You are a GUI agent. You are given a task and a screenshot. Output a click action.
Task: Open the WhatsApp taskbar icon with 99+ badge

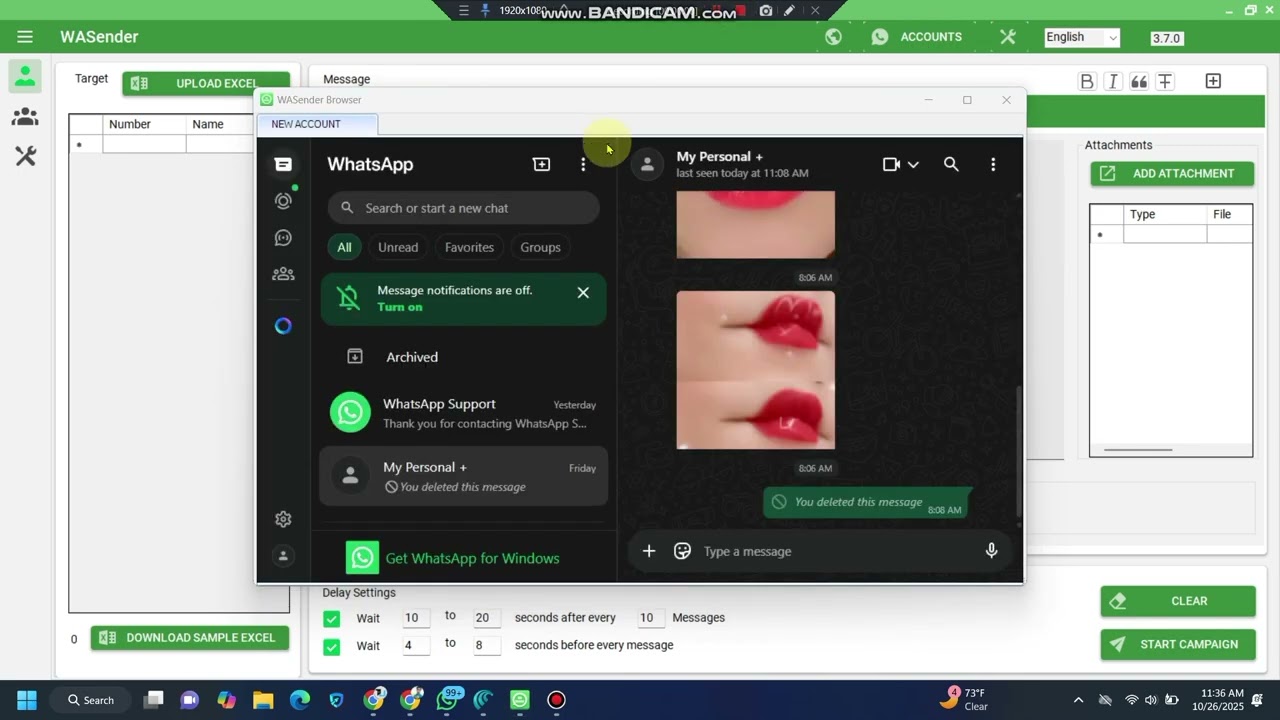(447, 699)
